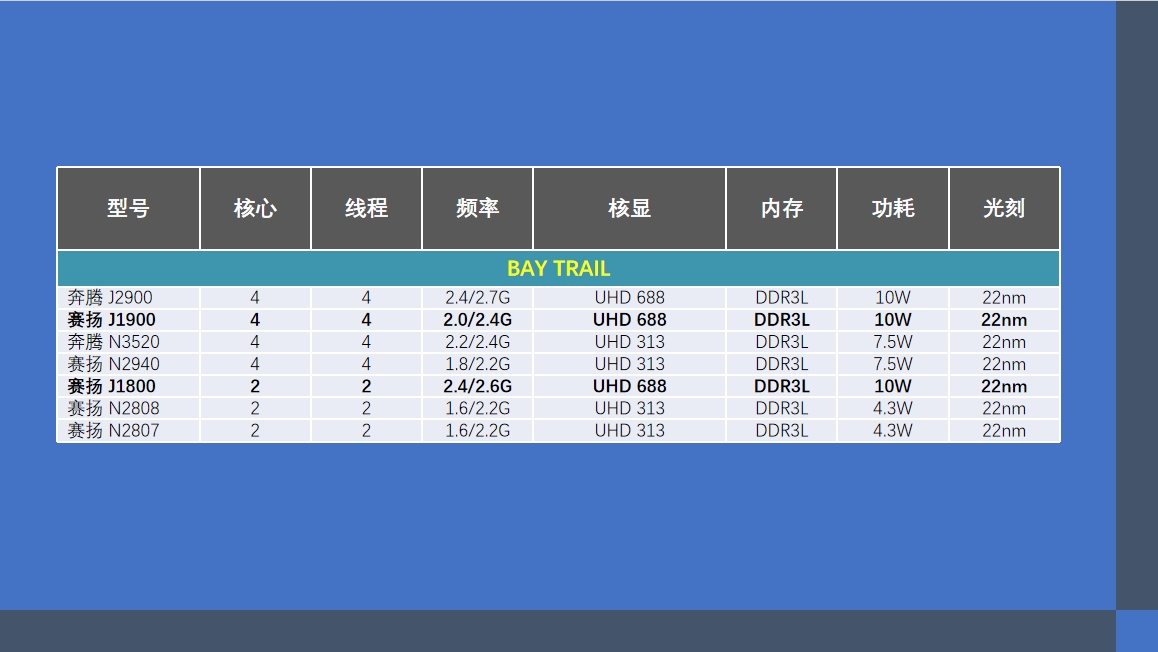Screen dimensions: 1158x652
Task: Select UHD 313 in the N2808 row
Action: click(629, 408)
